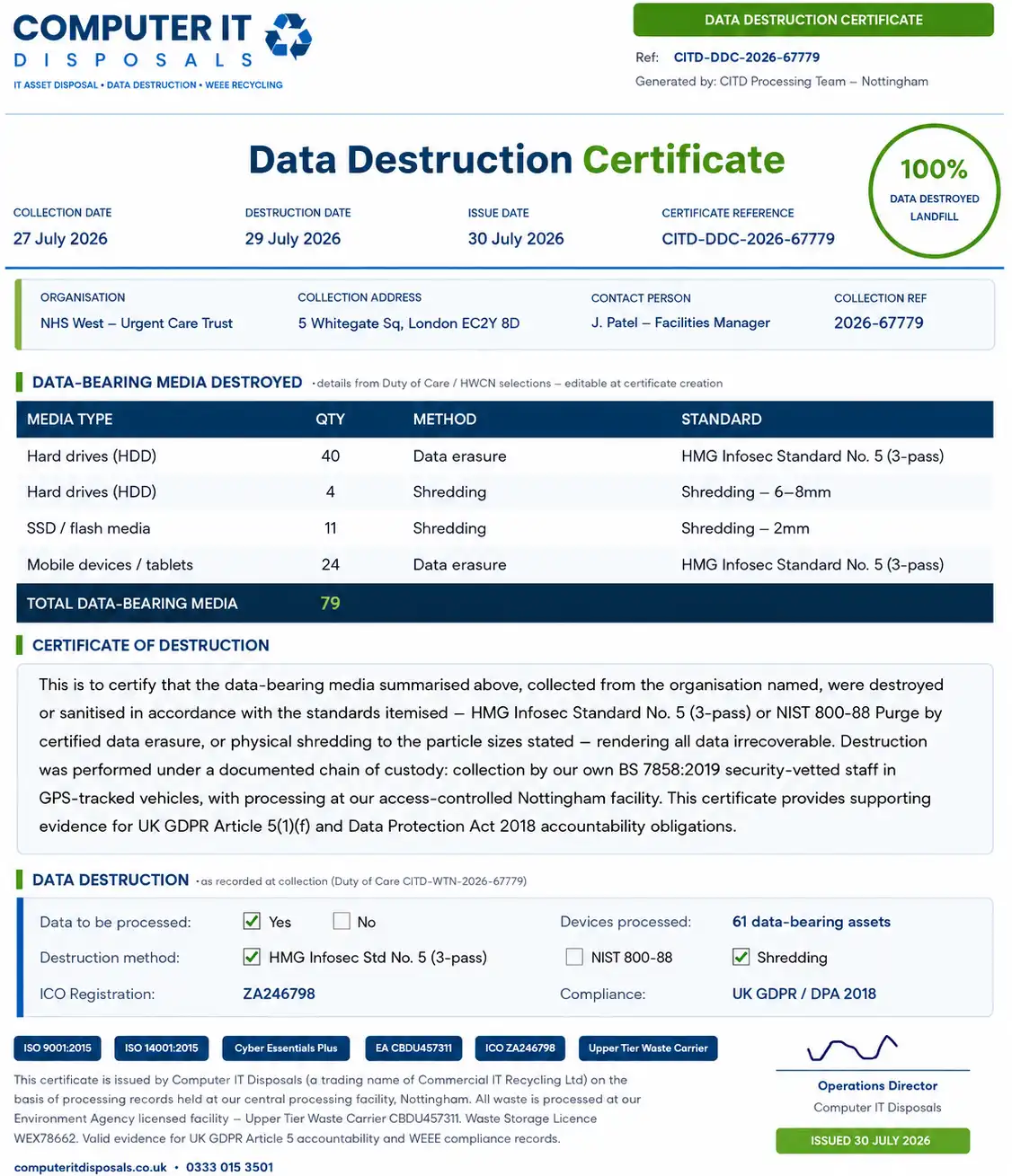Image resolution: width=1012 pixels, height=1176 pixels.
Task: Click the Shredding – 2mm standard cell
Action: click(745, 528)
